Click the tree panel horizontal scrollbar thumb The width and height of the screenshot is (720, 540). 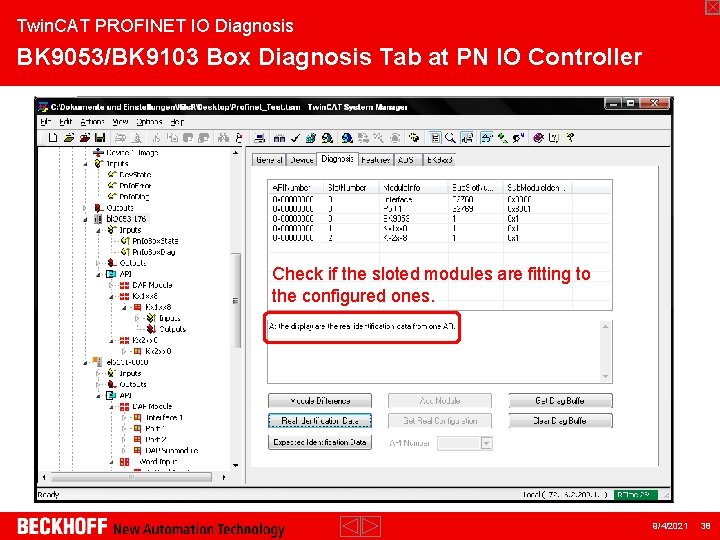point(131,477)
